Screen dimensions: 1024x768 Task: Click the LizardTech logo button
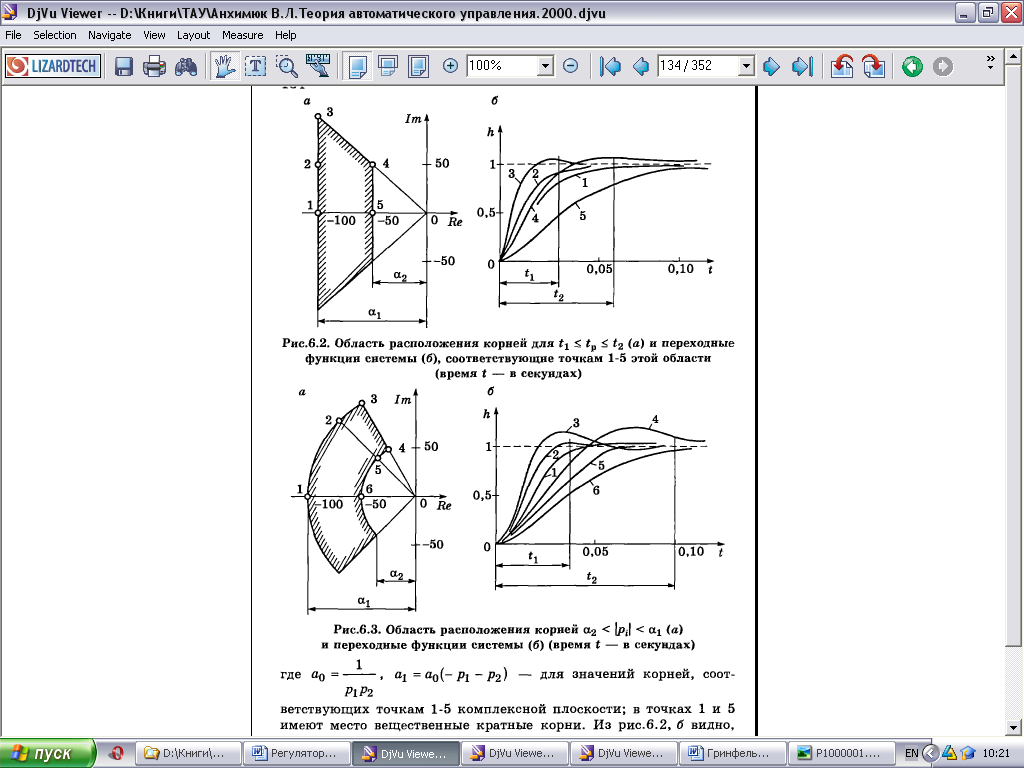(x=53, y=66)
